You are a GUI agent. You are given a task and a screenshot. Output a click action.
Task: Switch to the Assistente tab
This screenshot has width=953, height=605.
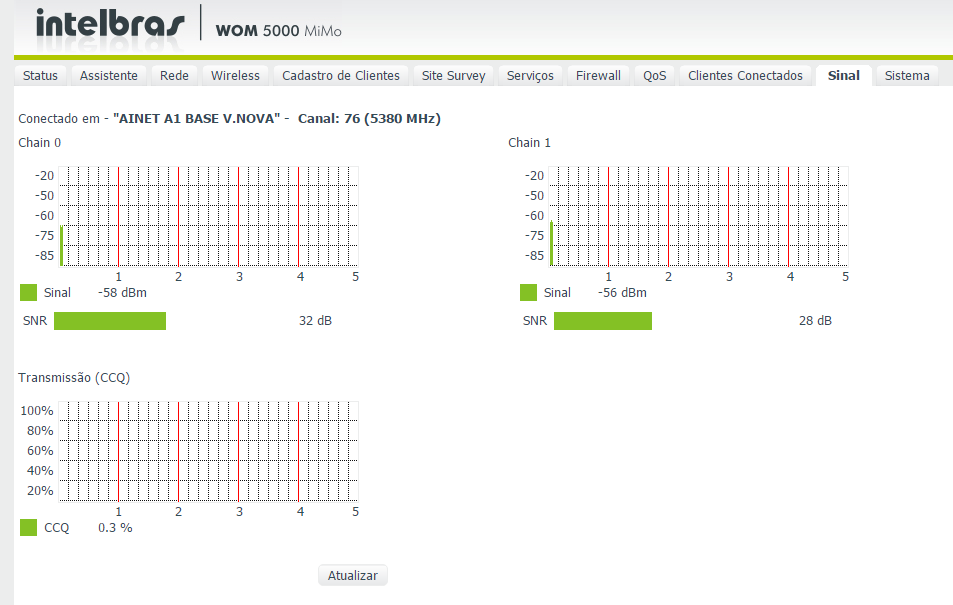tap(109, 75)
